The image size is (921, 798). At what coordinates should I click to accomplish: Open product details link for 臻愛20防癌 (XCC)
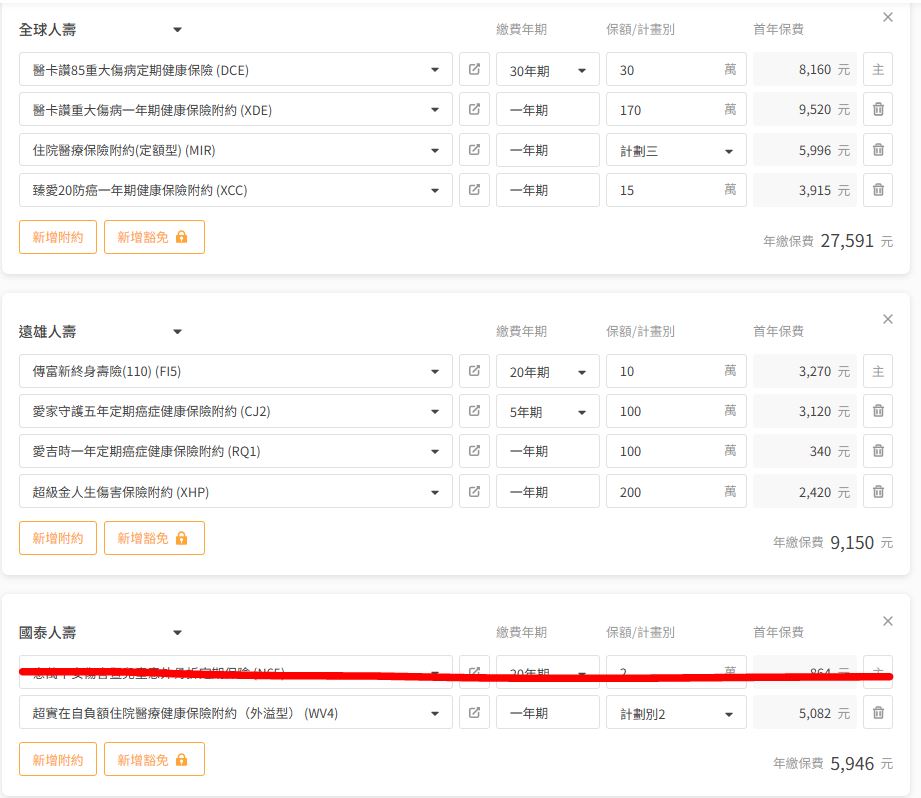pos(474,190)
